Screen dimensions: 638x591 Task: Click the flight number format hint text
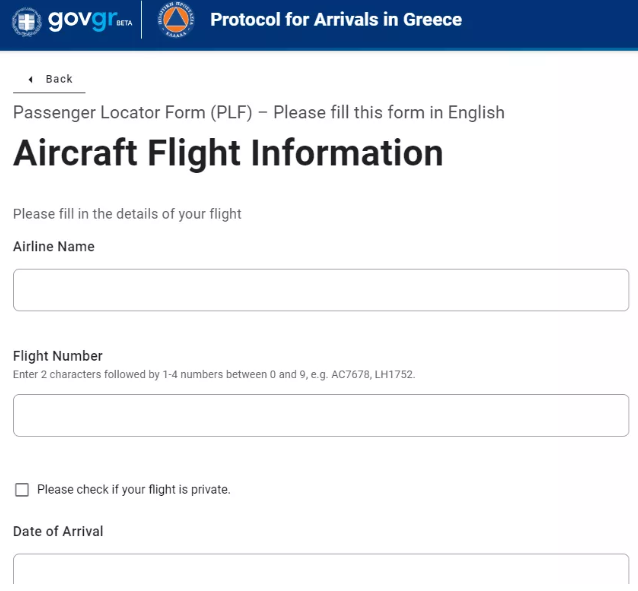(x=214, y=374)
